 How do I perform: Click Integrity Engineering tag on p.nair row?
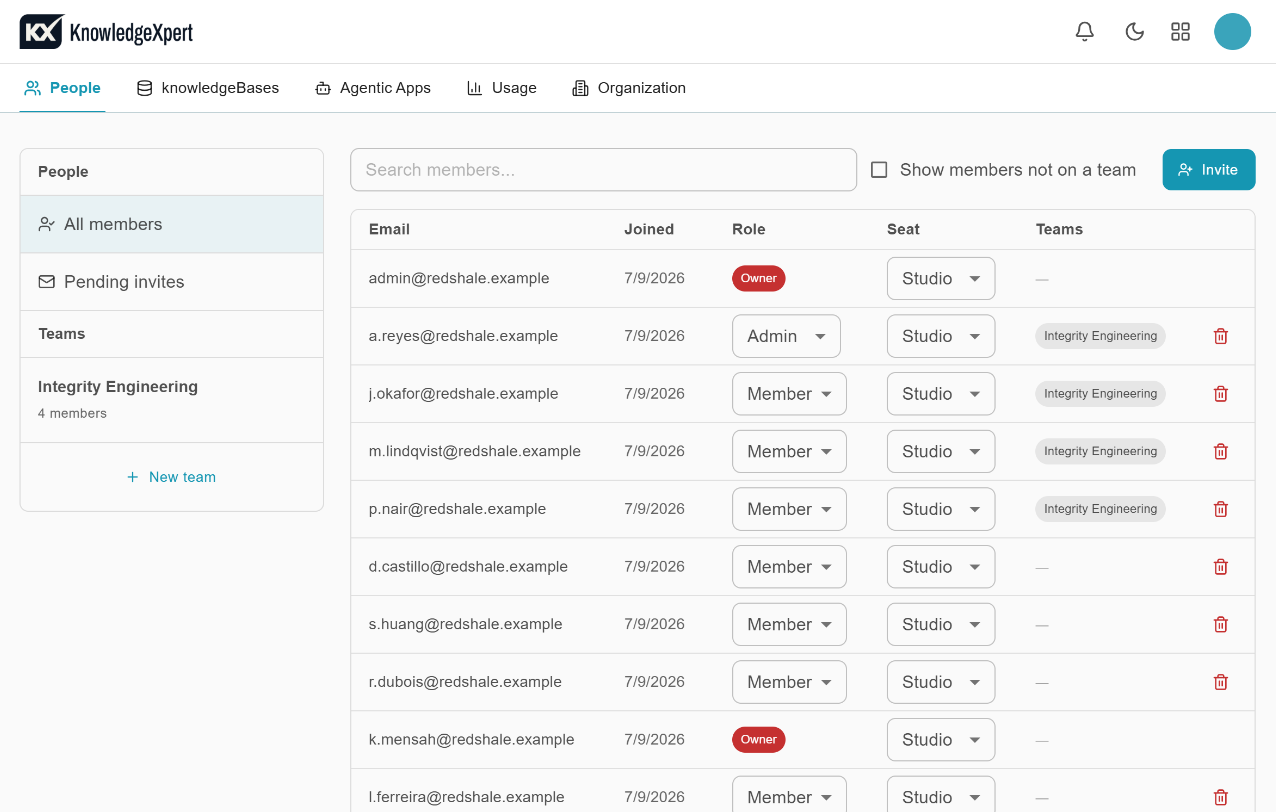1100,509
